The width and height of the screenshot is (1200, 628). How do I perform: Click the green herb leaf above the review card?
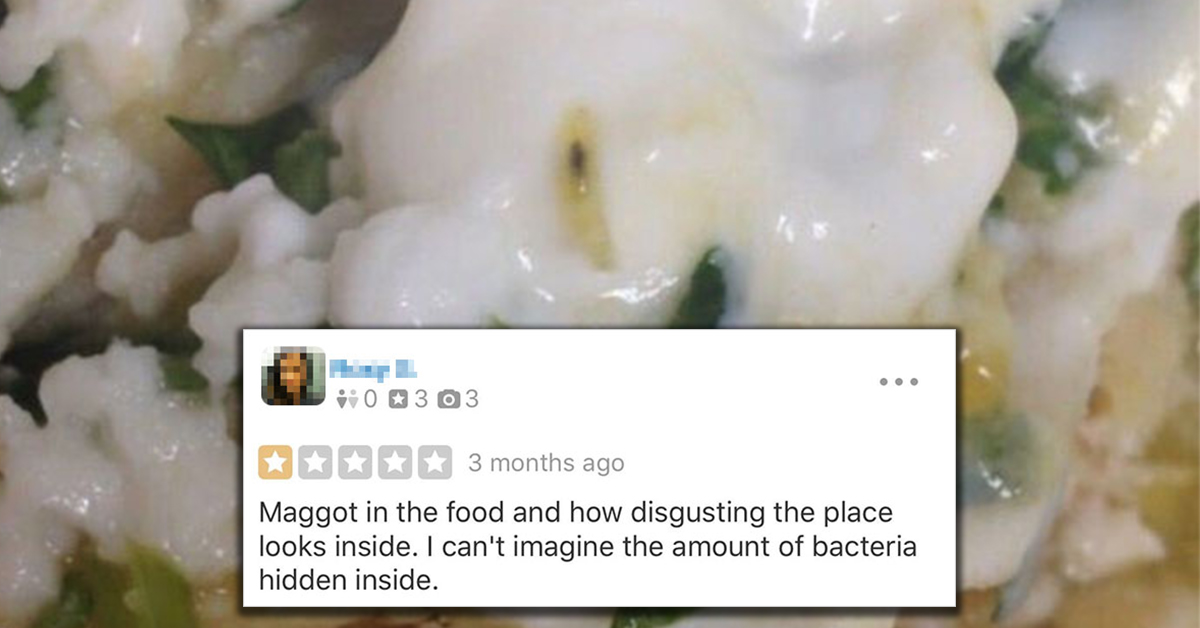706,288
